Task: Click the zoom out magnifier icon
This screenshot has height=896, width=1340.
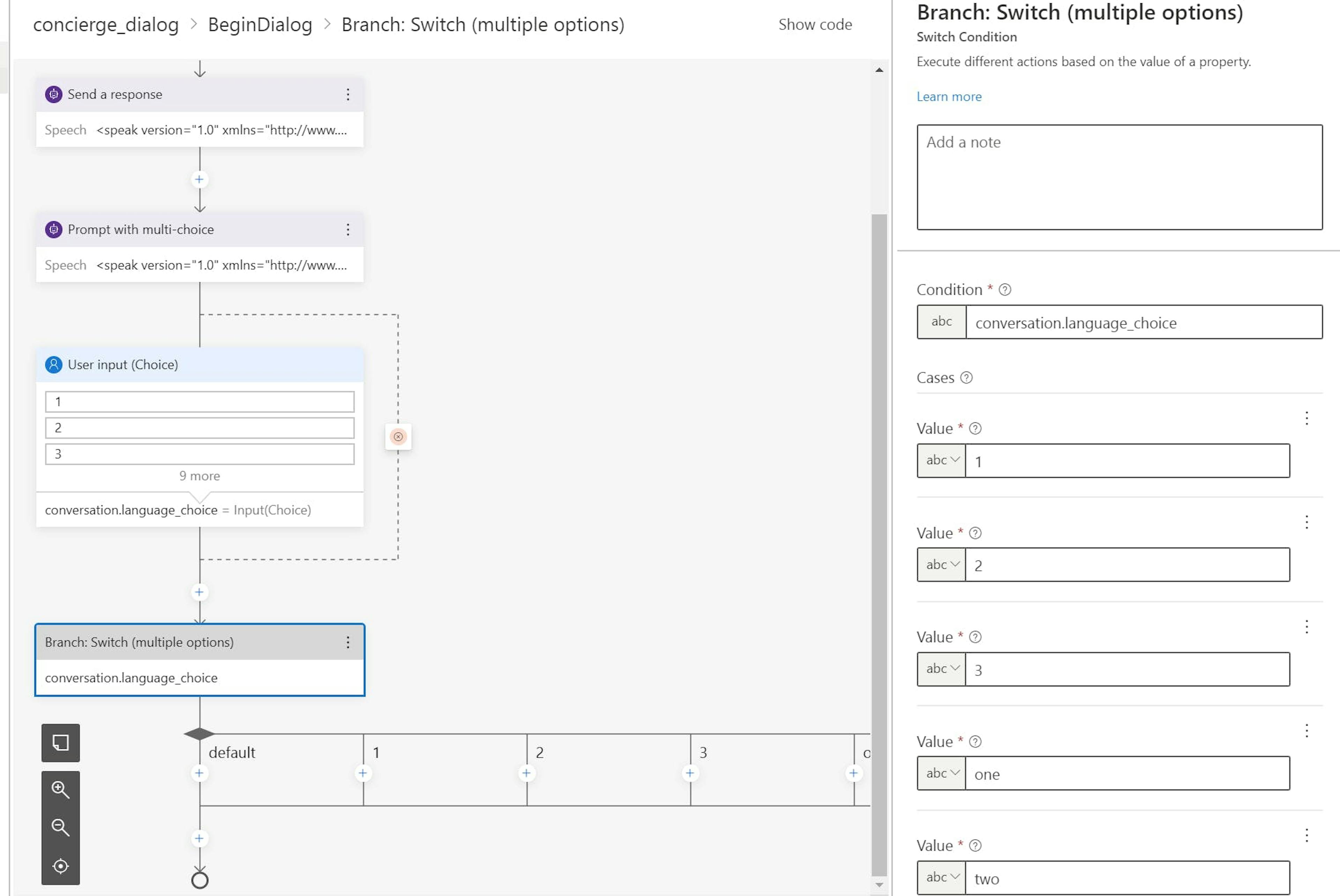Action: click(x=60, y=827)
